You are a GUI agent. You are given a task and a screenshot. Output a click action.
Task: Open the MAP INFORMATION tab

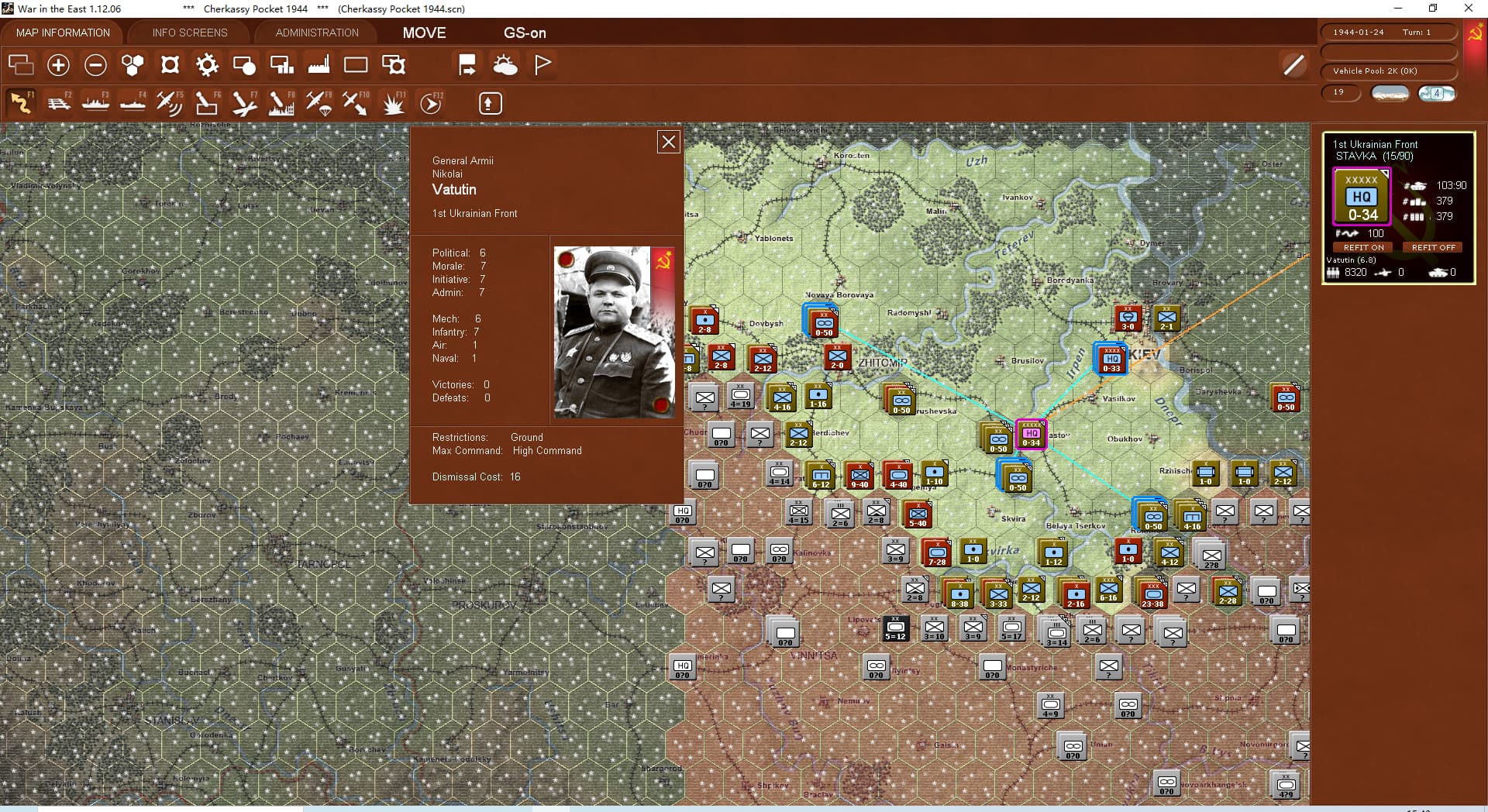click(63, 33)
